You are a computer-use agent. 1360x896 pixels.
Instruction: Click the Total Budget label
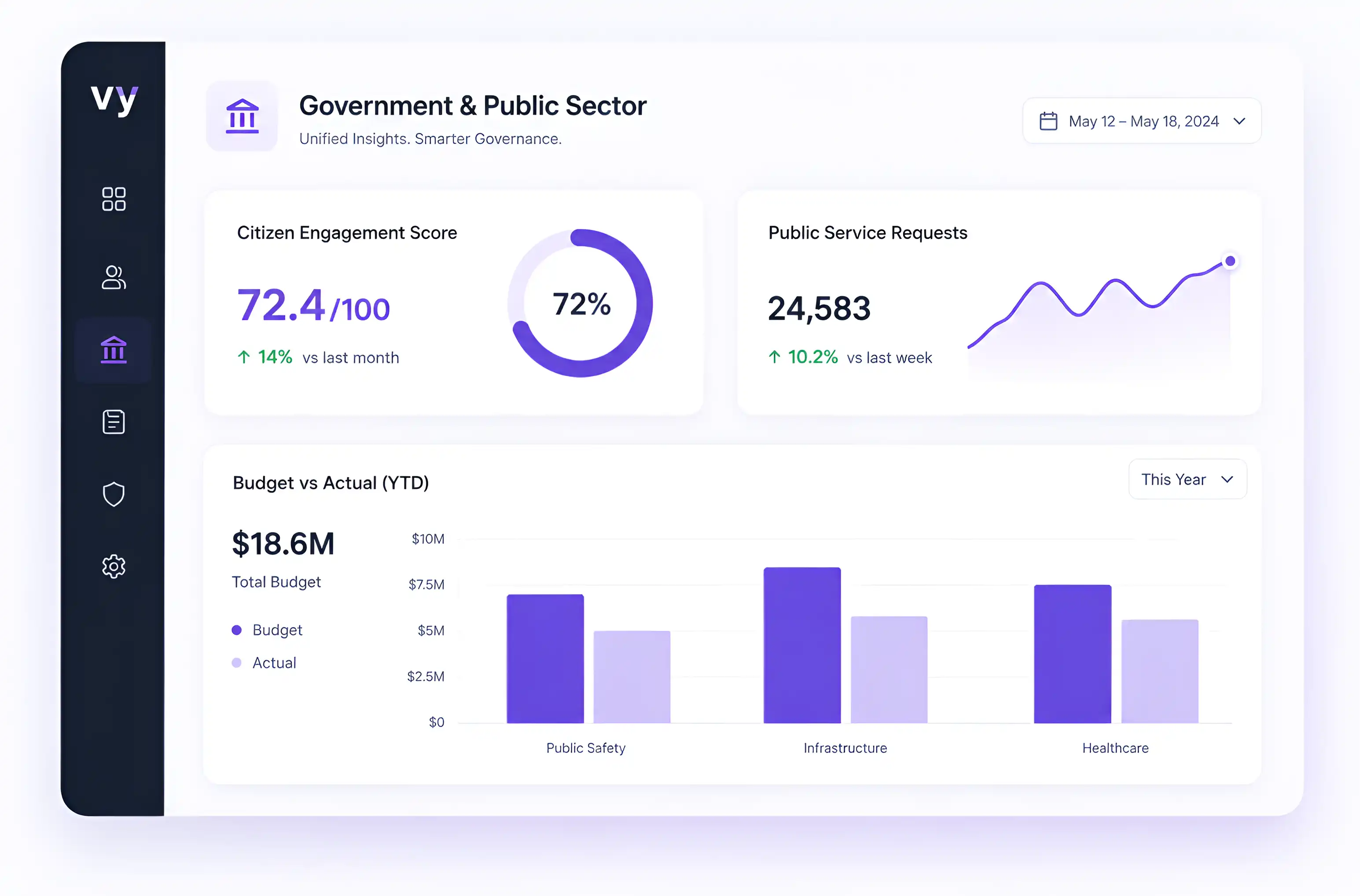click(276, 582)
